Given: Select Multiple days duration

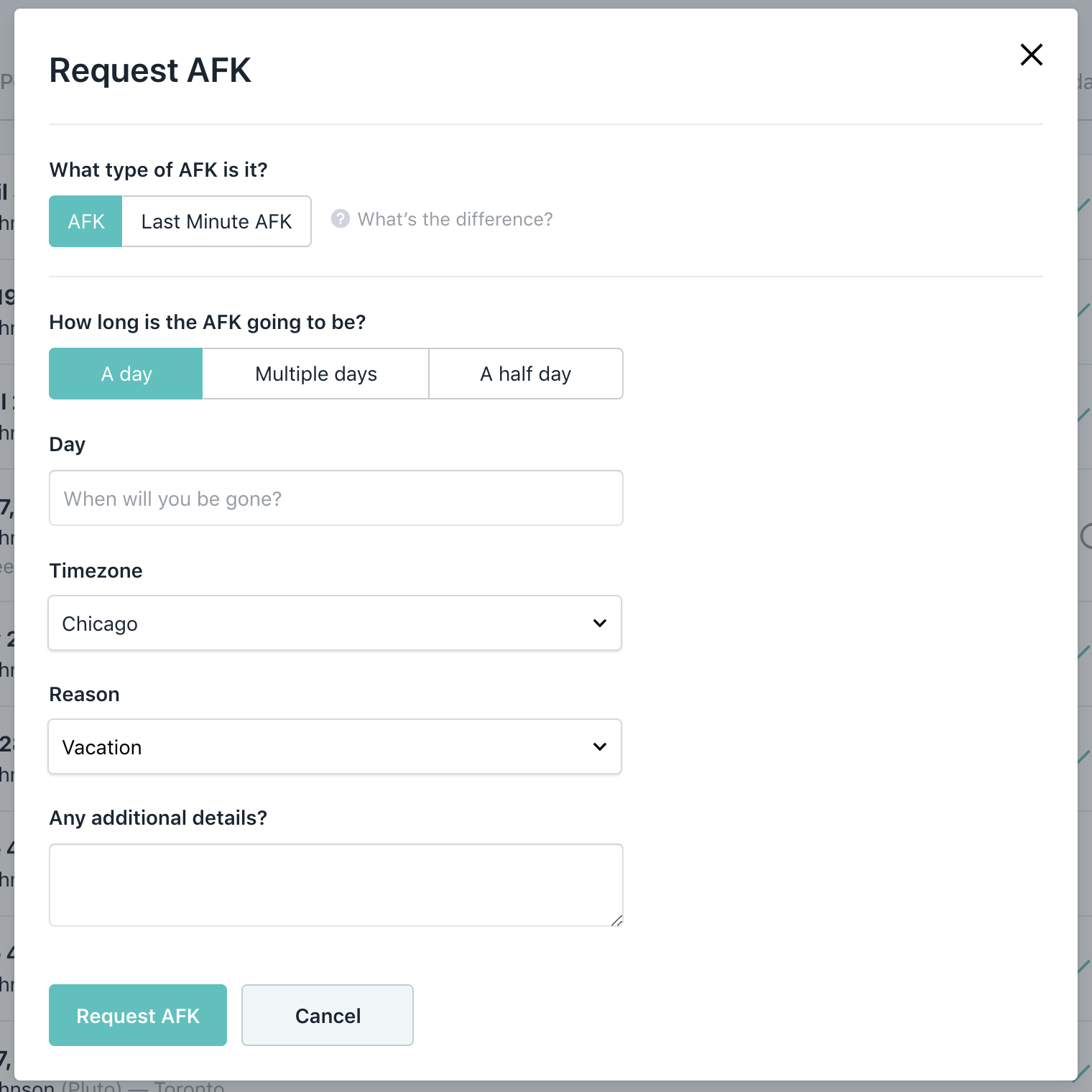Looking at the screenshot, I should tap(315, 374).
